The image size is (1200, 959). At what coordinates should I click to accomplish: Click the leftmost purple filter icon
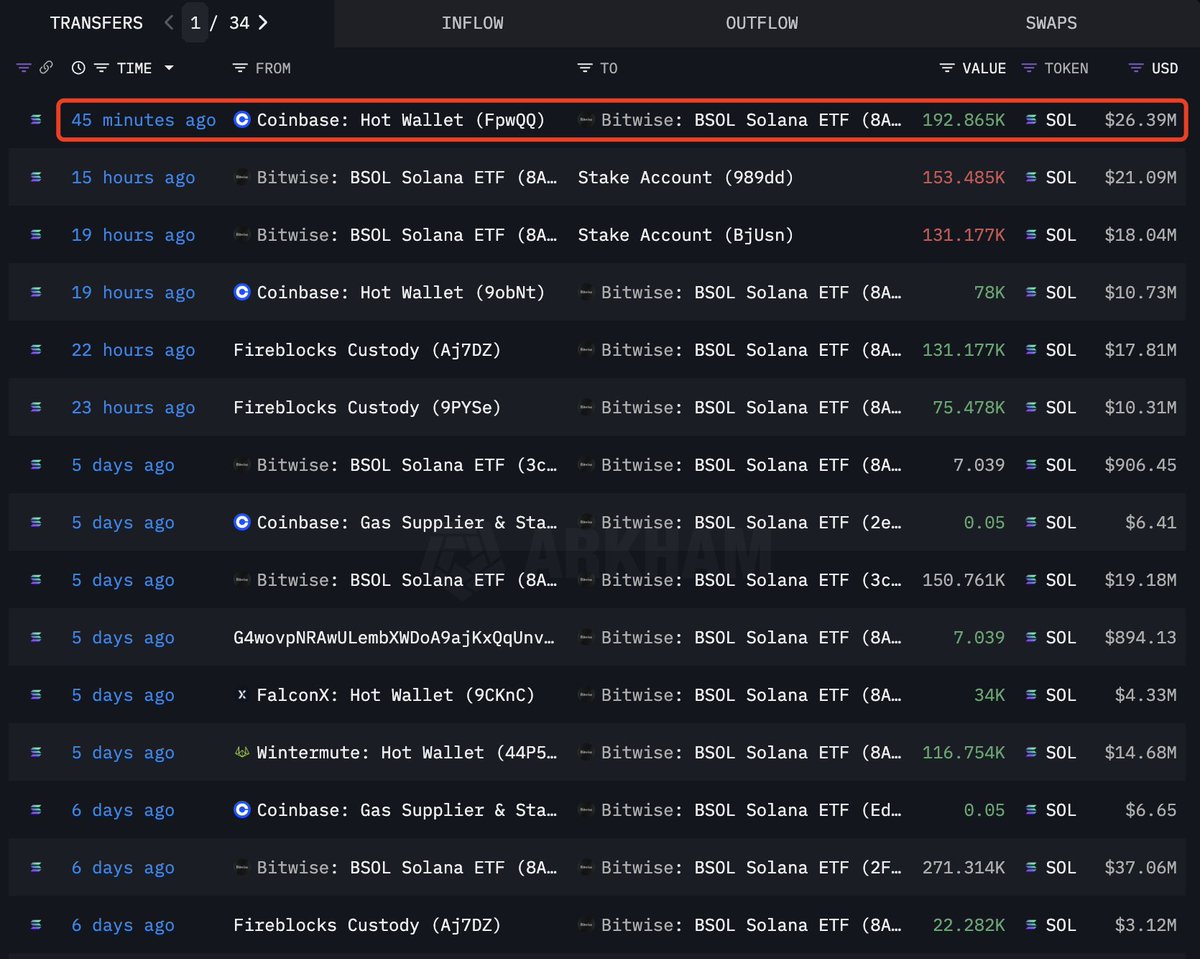(x=23, y=68)
